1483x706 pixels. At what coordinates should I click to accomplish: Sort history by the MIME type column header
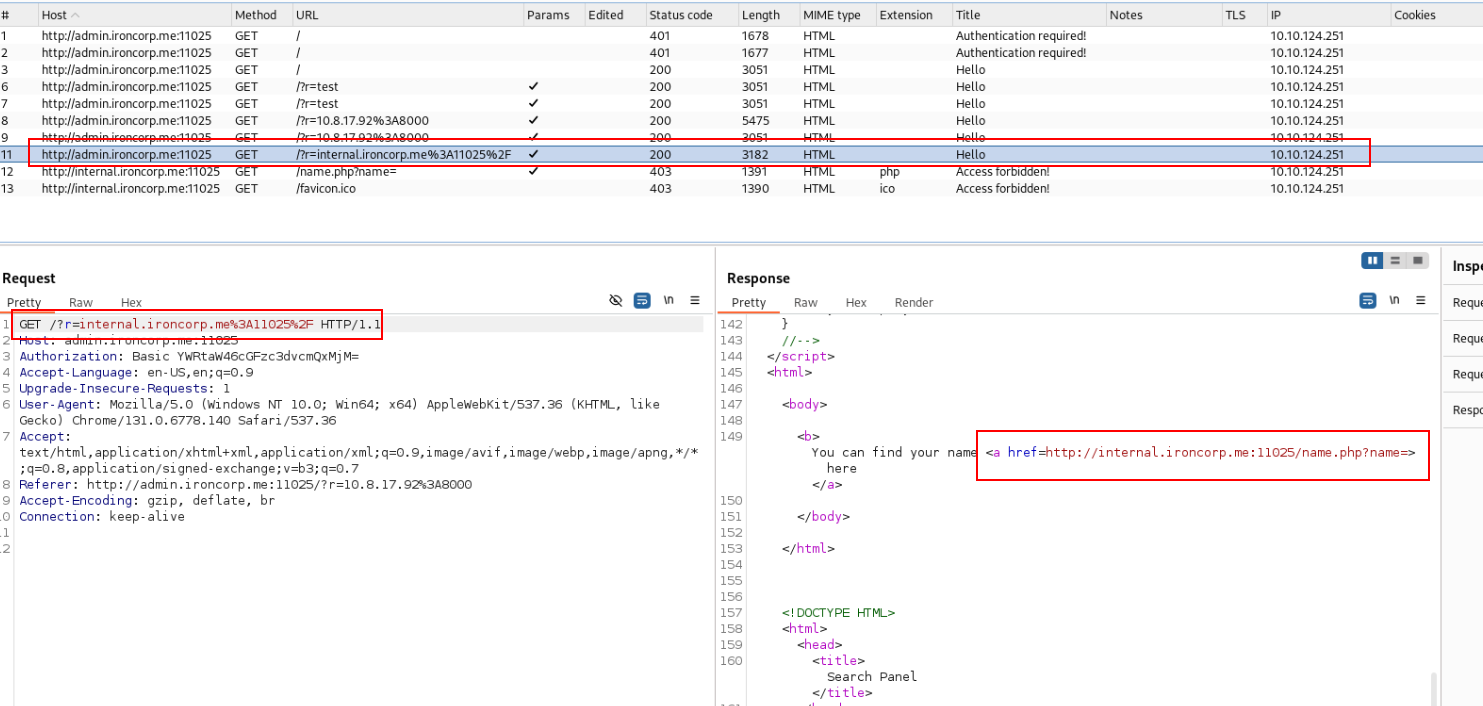(x=836, y=15)
